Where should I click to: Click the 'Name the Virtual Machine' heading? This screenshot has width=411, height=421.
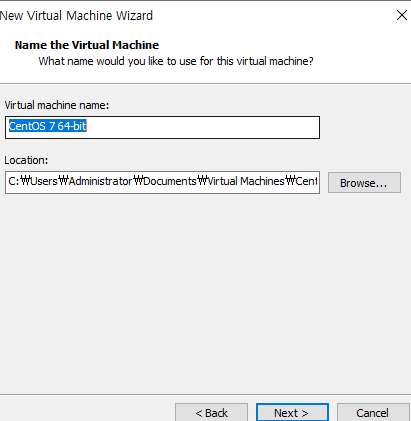[87, 45]
